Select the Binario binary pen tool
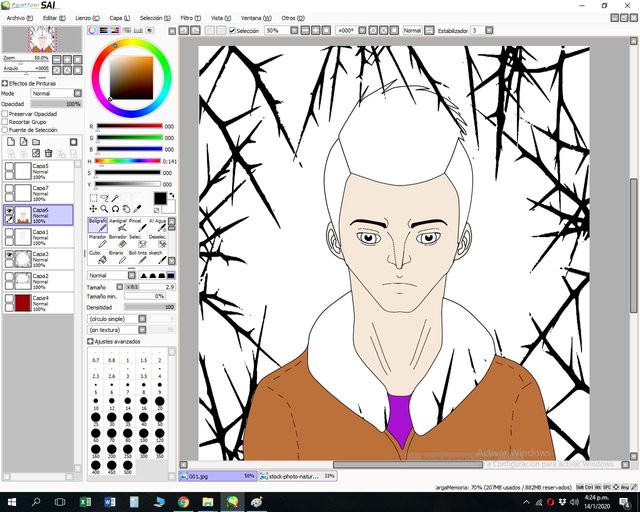The width and height of the screenshot is (640, 512). click(x=118, y=257)
